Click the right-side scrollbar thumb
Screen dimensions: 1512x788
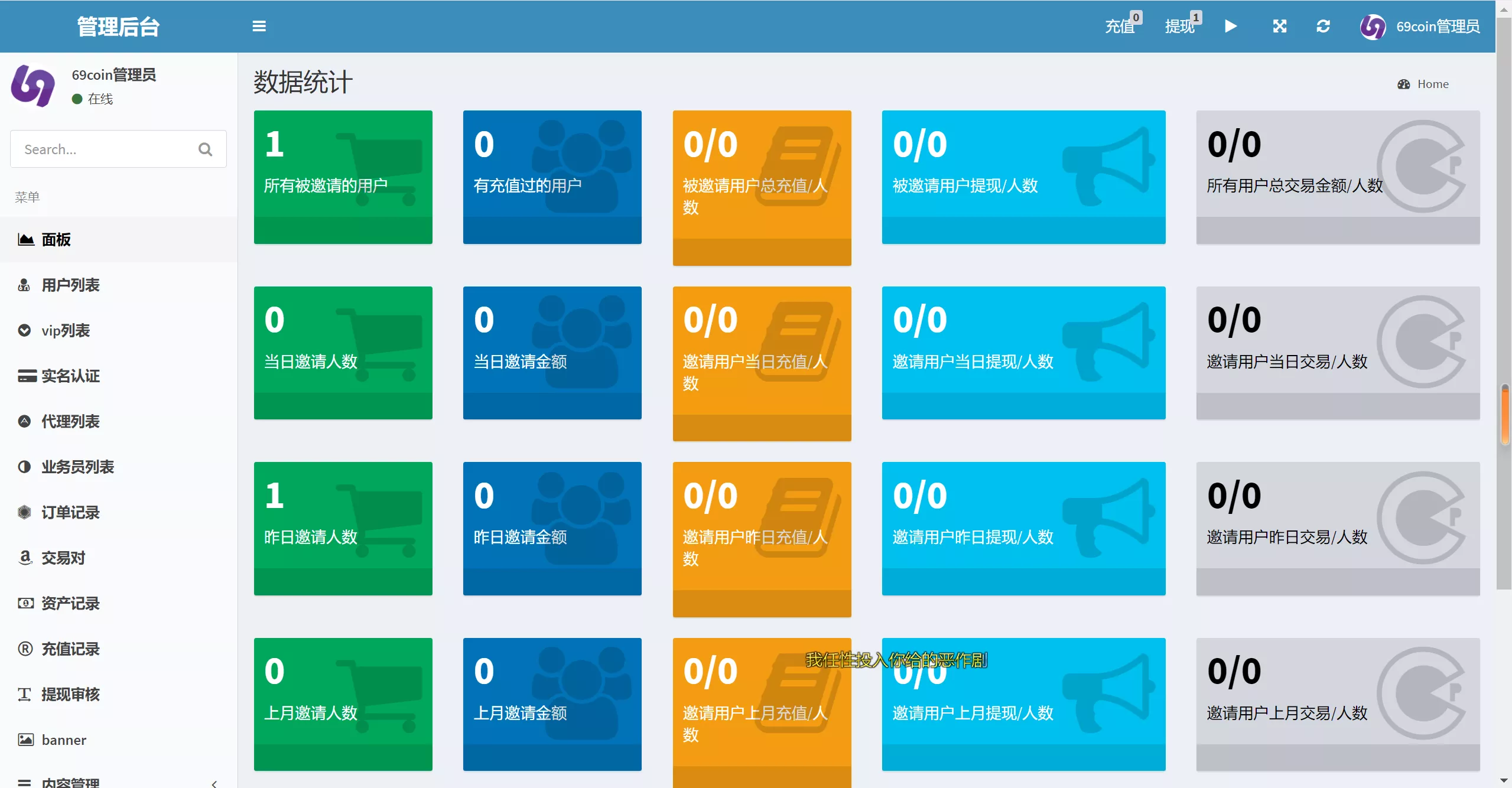tap(1506, 413)
